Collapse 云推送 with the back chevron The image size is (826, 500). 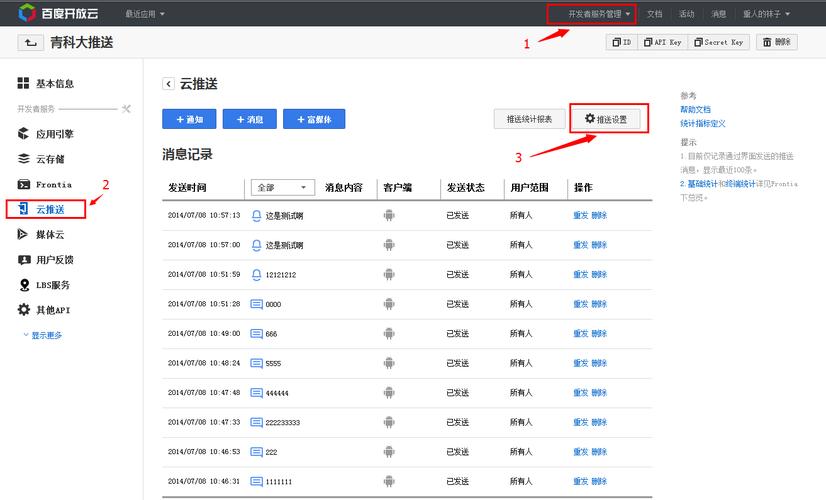[168, 84]
